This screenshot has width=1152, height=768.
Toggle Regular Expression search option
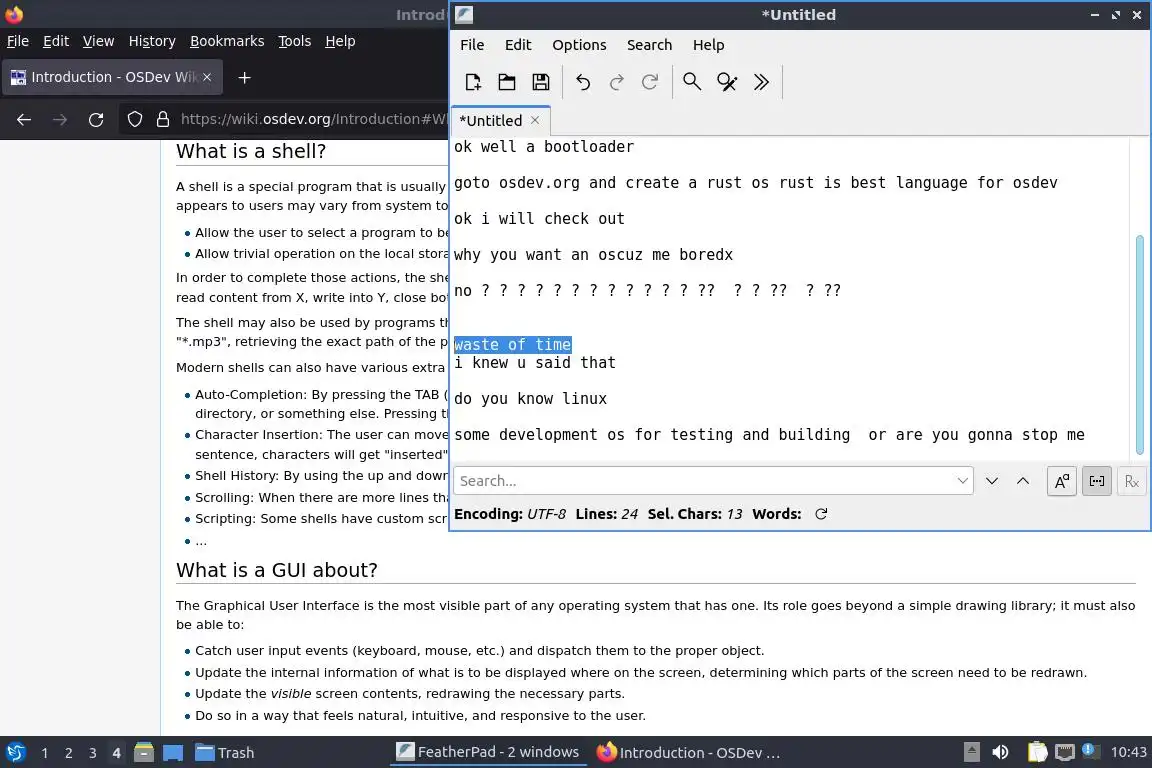point(1131,481)
